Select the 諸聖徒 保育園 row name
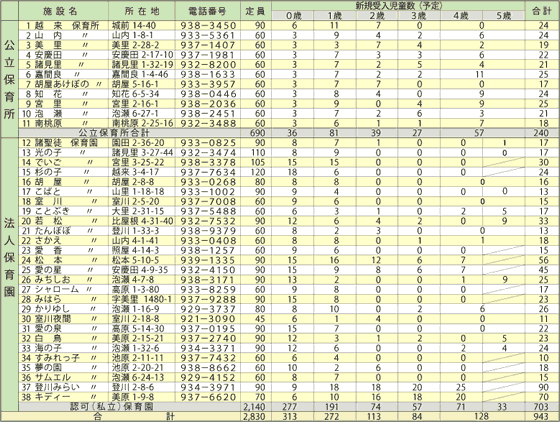Viewport: 560px width, 422px height. pos(60,143)
